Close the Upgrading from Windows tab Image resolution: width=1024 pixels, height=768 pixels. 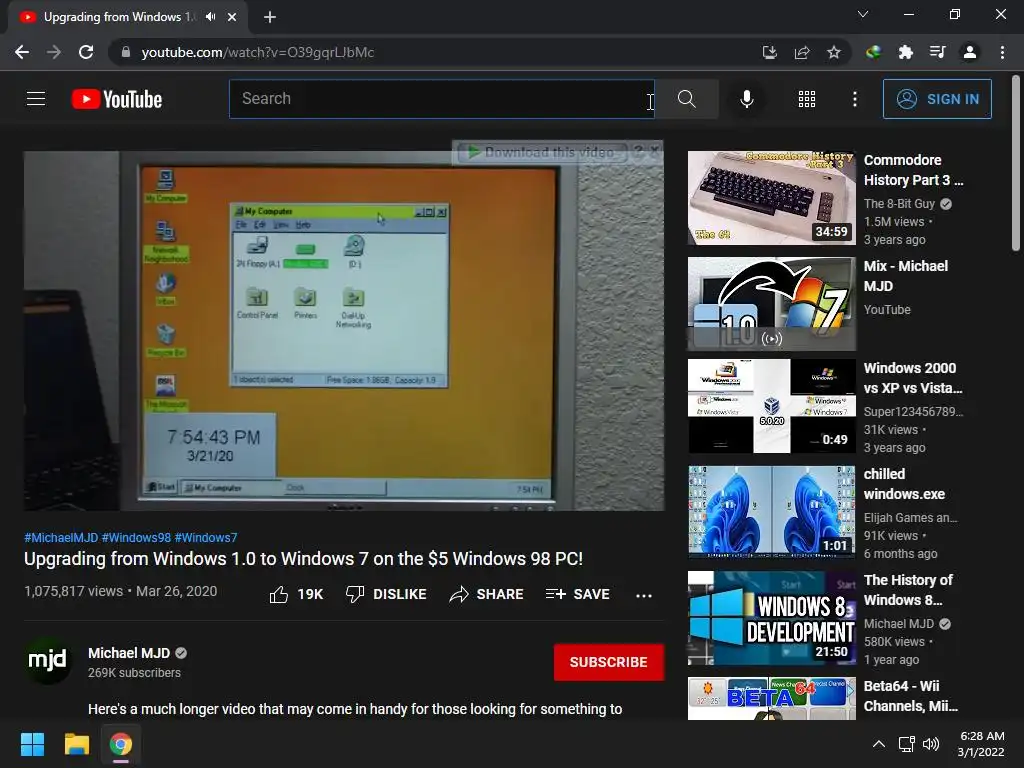click(232, 17)
